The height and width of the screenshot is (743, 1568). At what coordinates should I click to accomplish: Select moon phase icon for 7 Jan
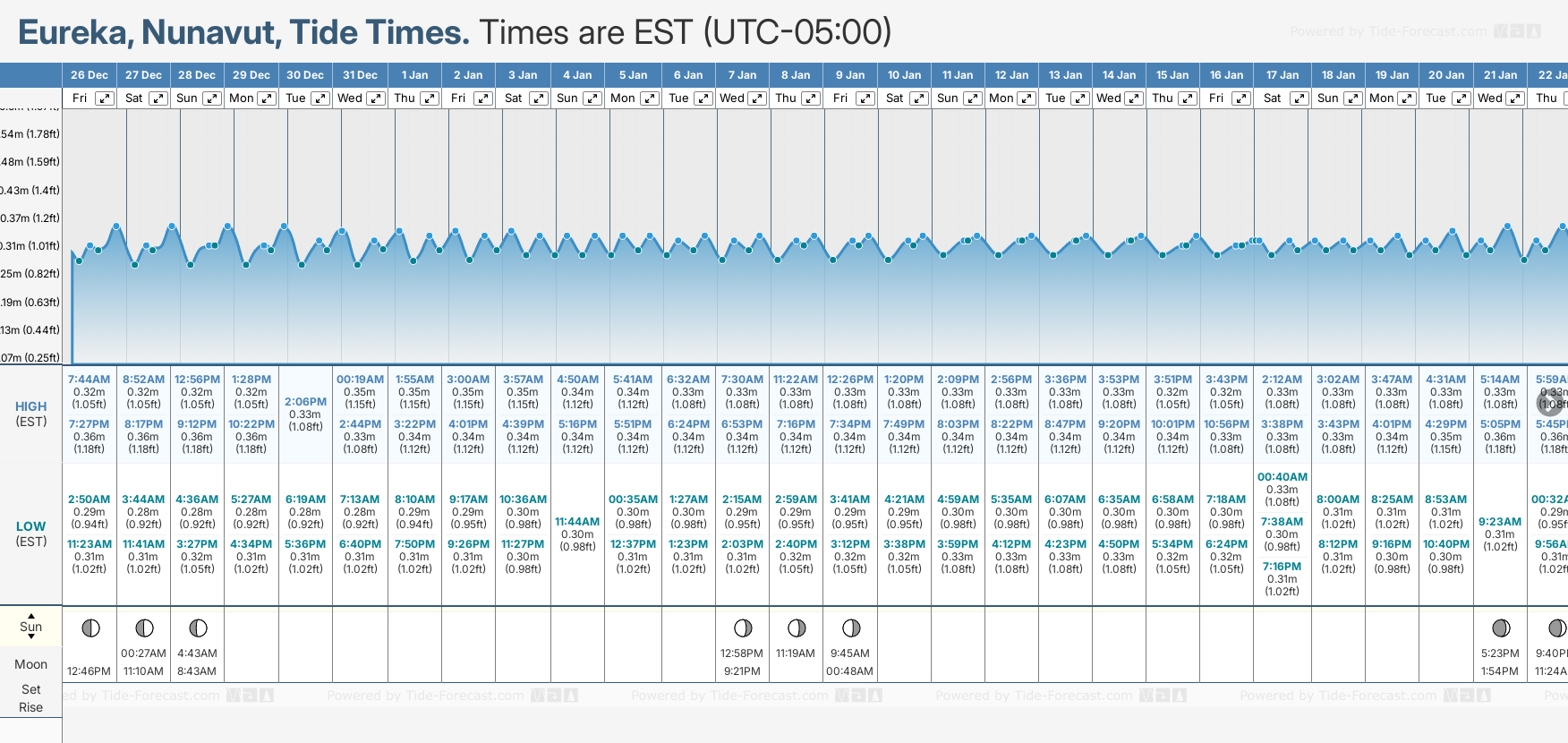click(743, 628)
